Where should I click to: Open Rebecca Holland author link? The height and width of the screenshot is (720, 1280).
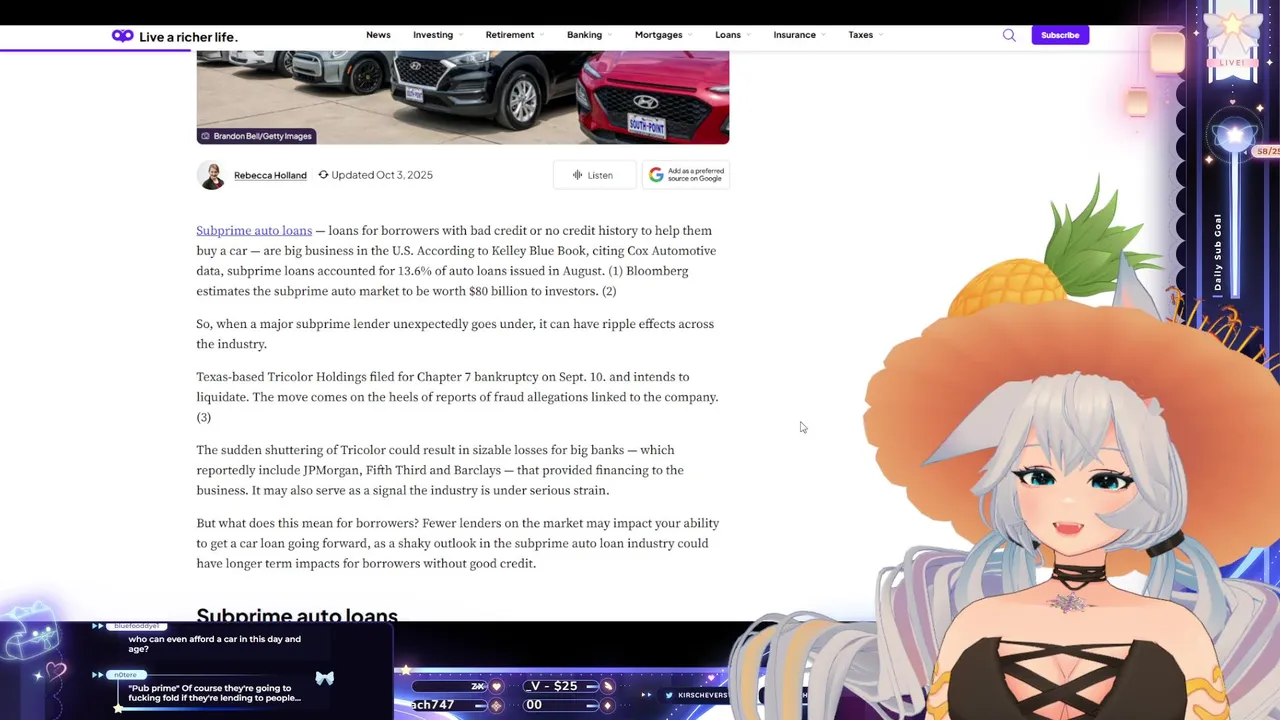[270, 175]
